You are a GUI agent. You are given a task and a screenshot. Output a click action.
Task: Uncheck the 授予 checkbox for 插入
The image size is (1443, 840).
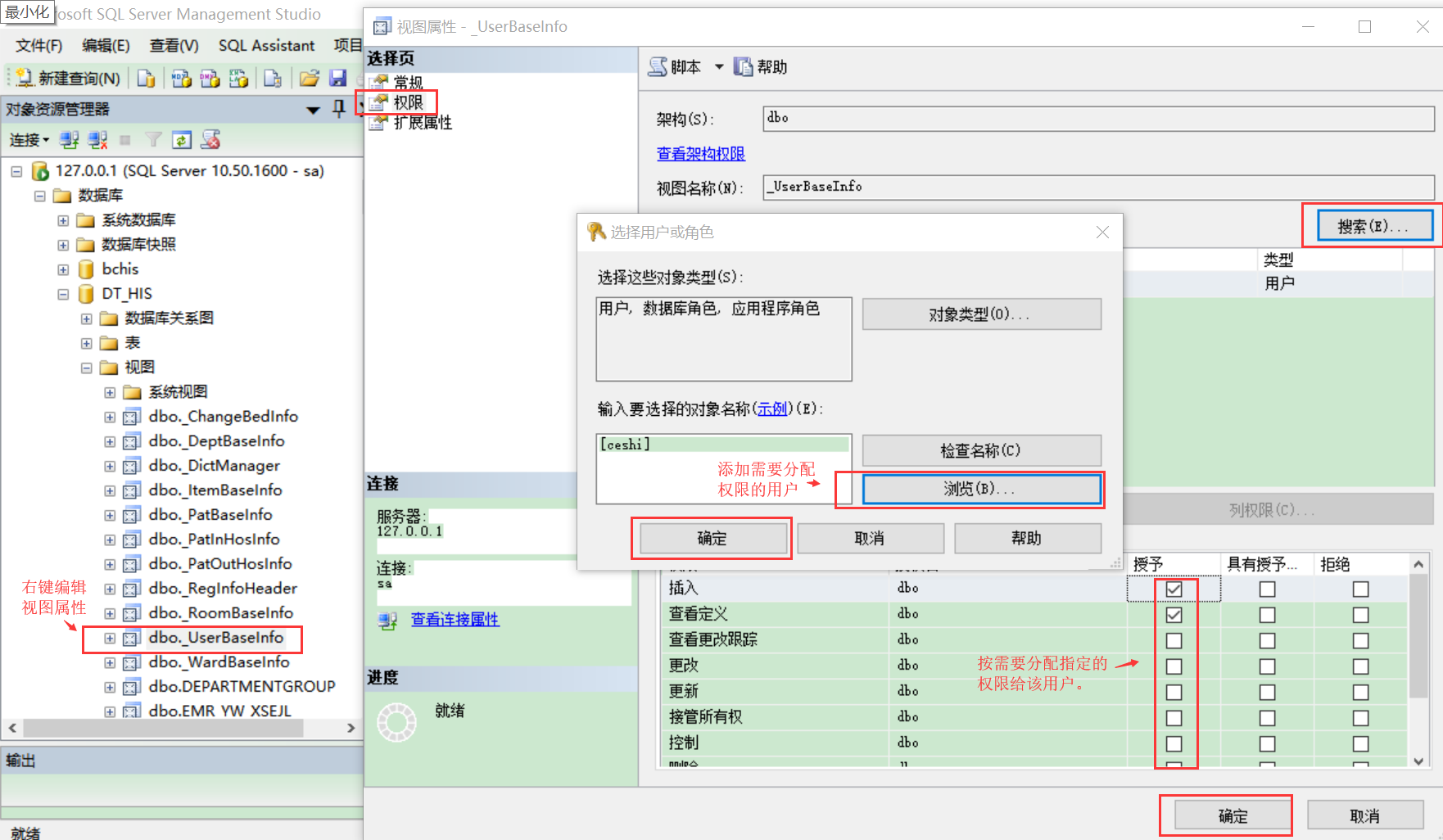pos(1174,588)
